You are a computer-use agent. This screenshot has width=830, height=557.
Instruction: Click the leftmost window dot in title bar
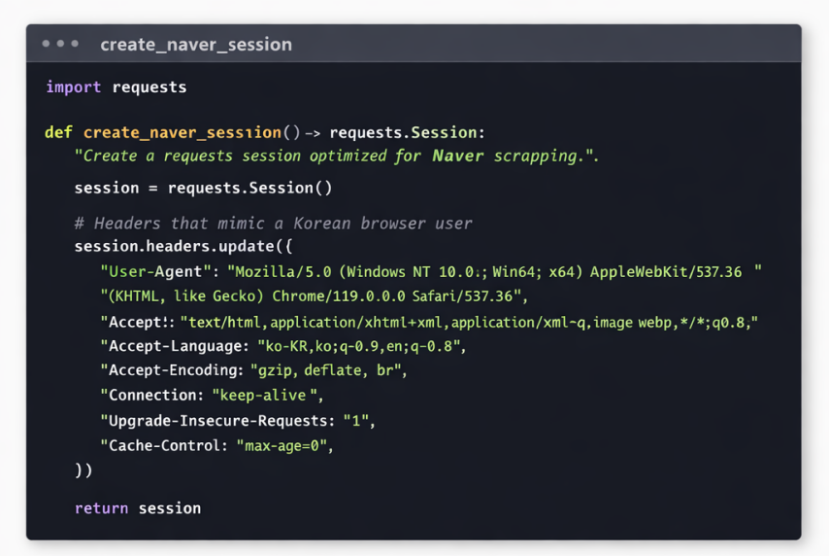(x=46, y=45)
